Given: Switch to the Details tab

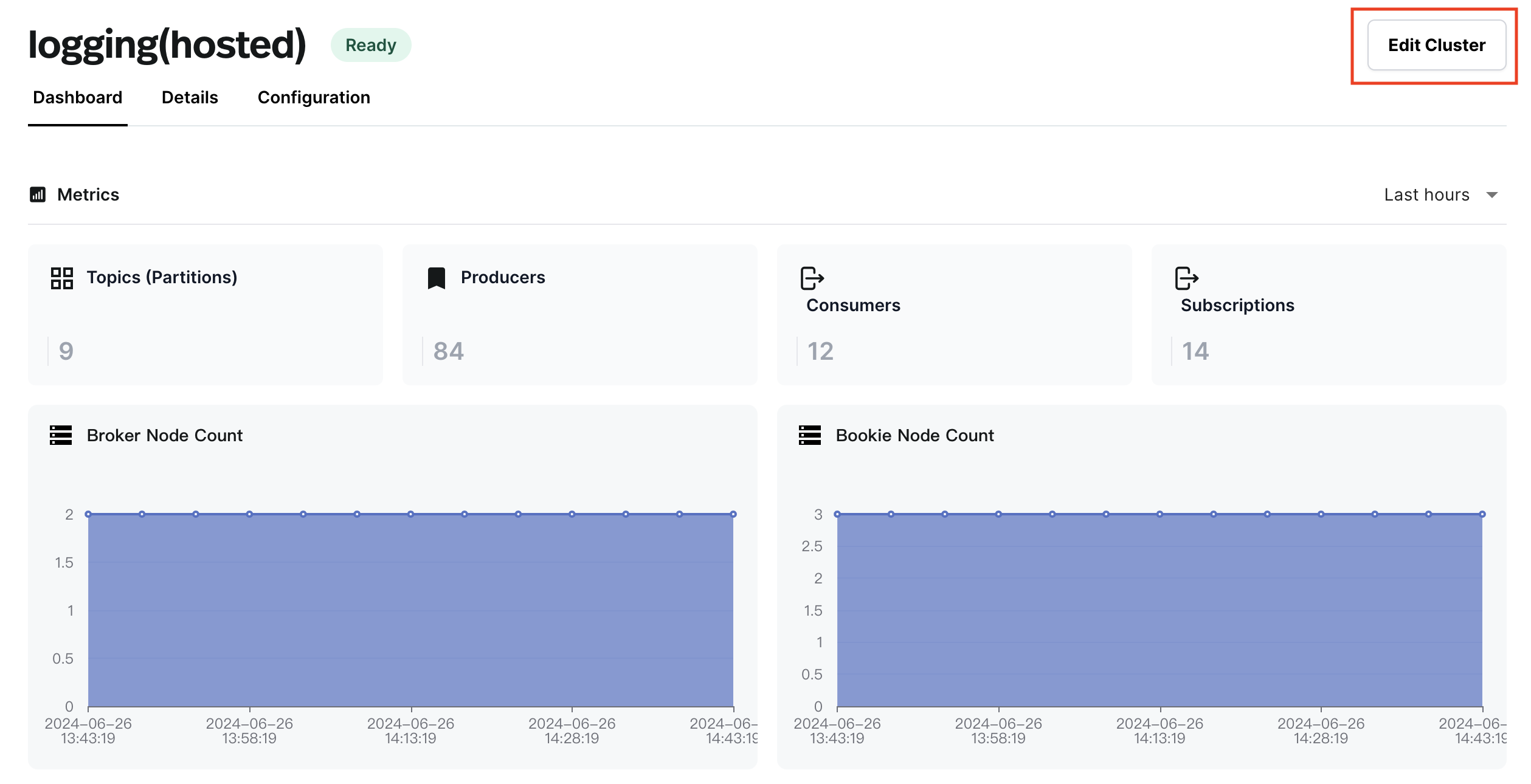Looking at the screenshot, I should (190, 97).
